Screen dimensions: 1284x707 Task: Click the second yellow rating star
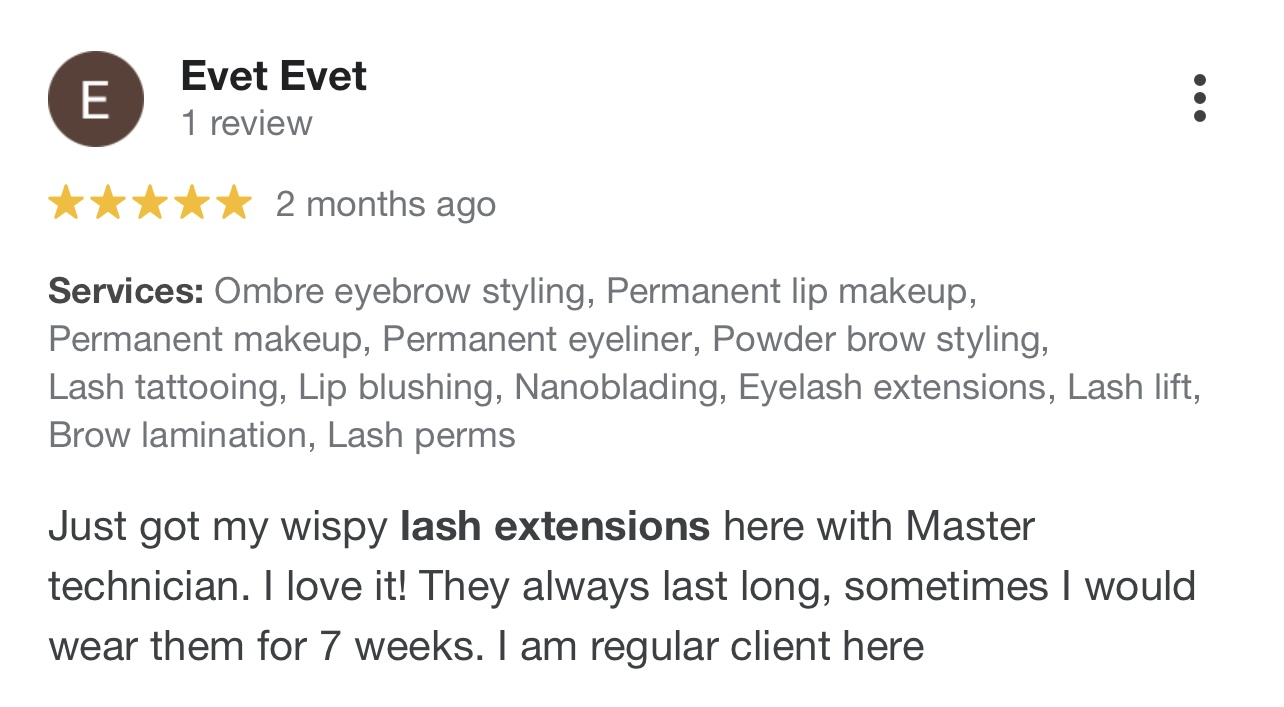108,203
